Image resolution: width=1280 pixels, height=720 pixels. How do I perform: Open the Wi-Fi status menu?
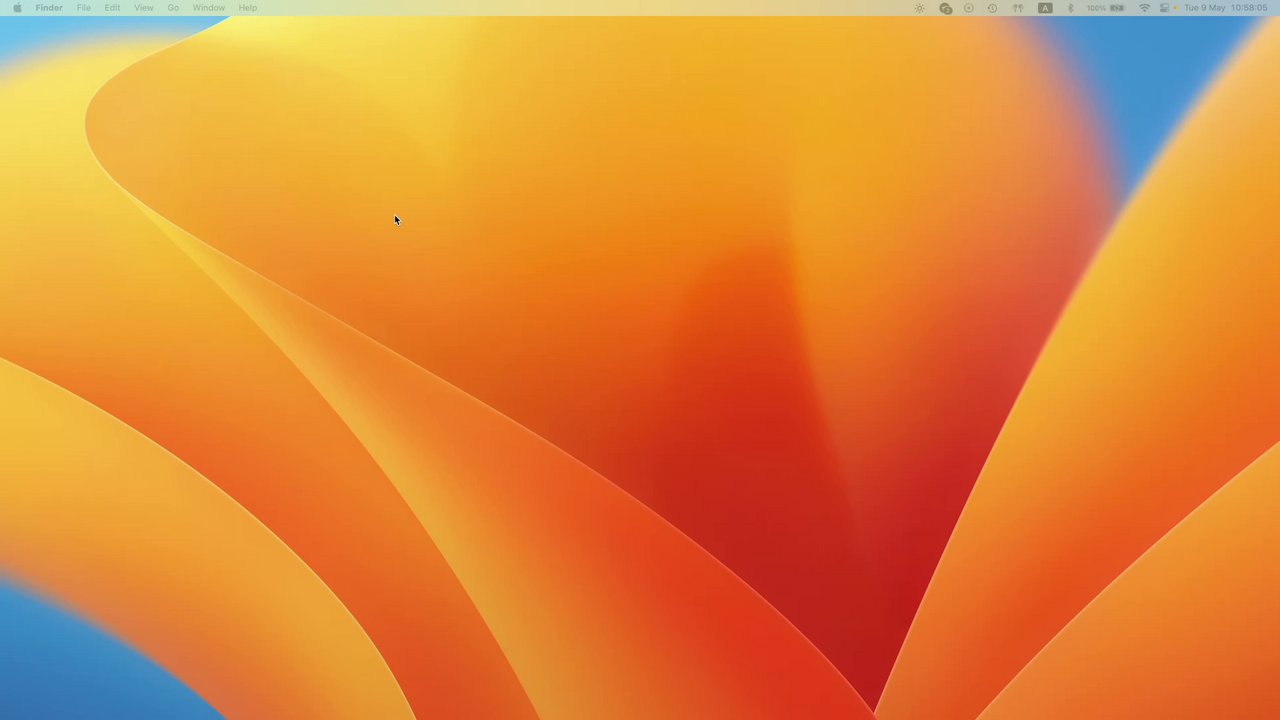click(1145, 8)
